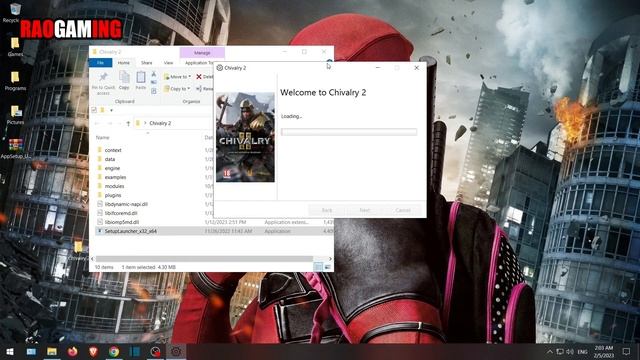Switch to the Home ribbon tab

tap(124, 62)
